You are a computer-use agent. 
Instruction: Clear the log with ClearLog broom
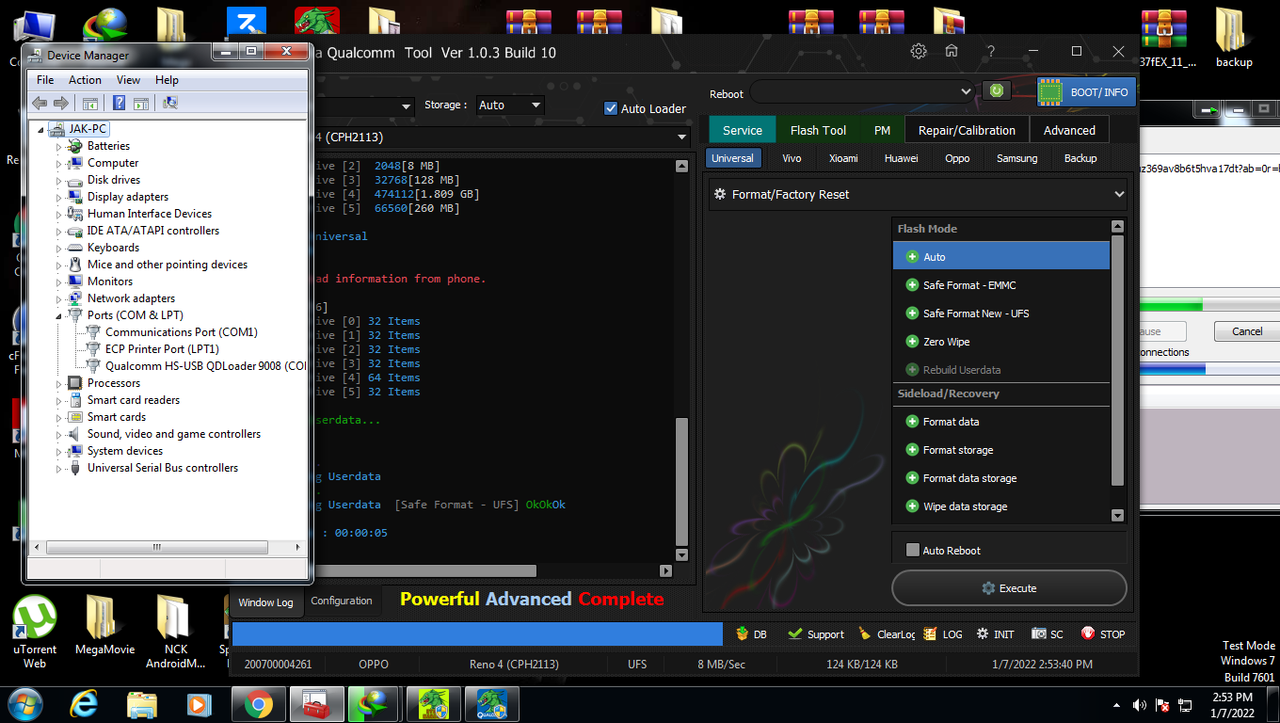click(x=886, y=634)
